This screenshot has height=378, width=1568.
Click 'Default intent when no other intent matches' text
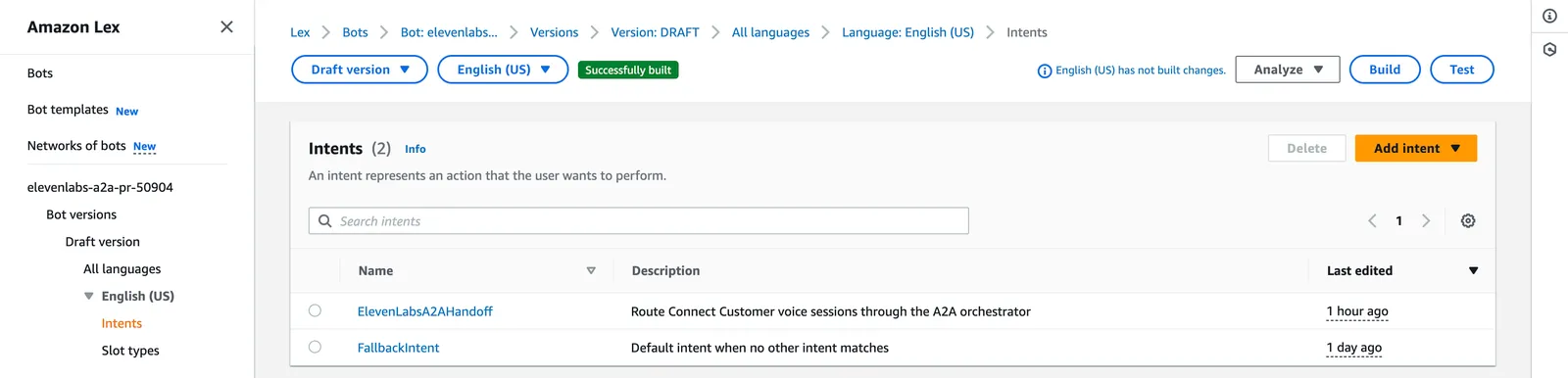pyautogui.click(x=760, y=348)
